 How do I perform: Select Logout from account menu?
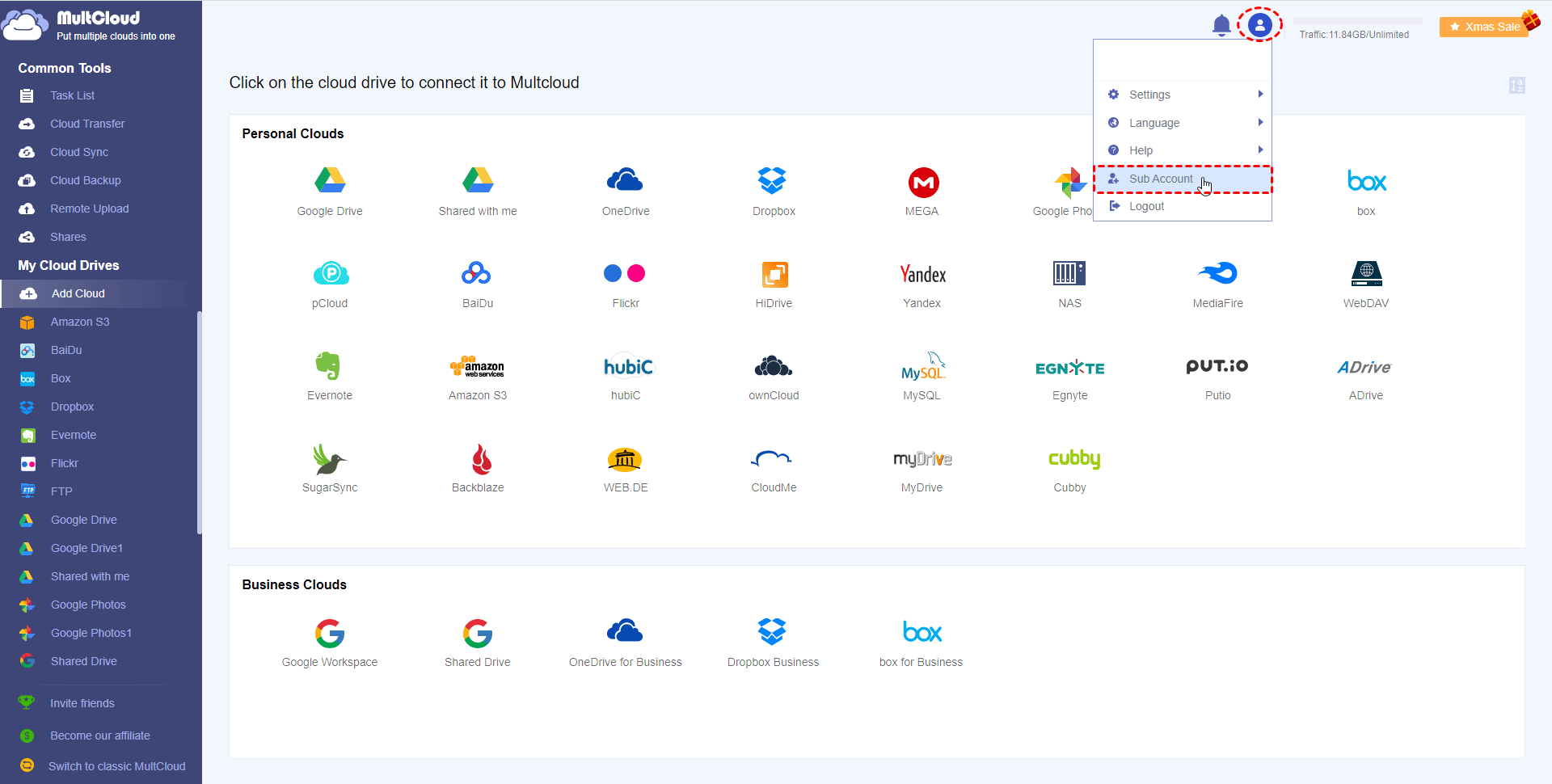[1183, 206]
